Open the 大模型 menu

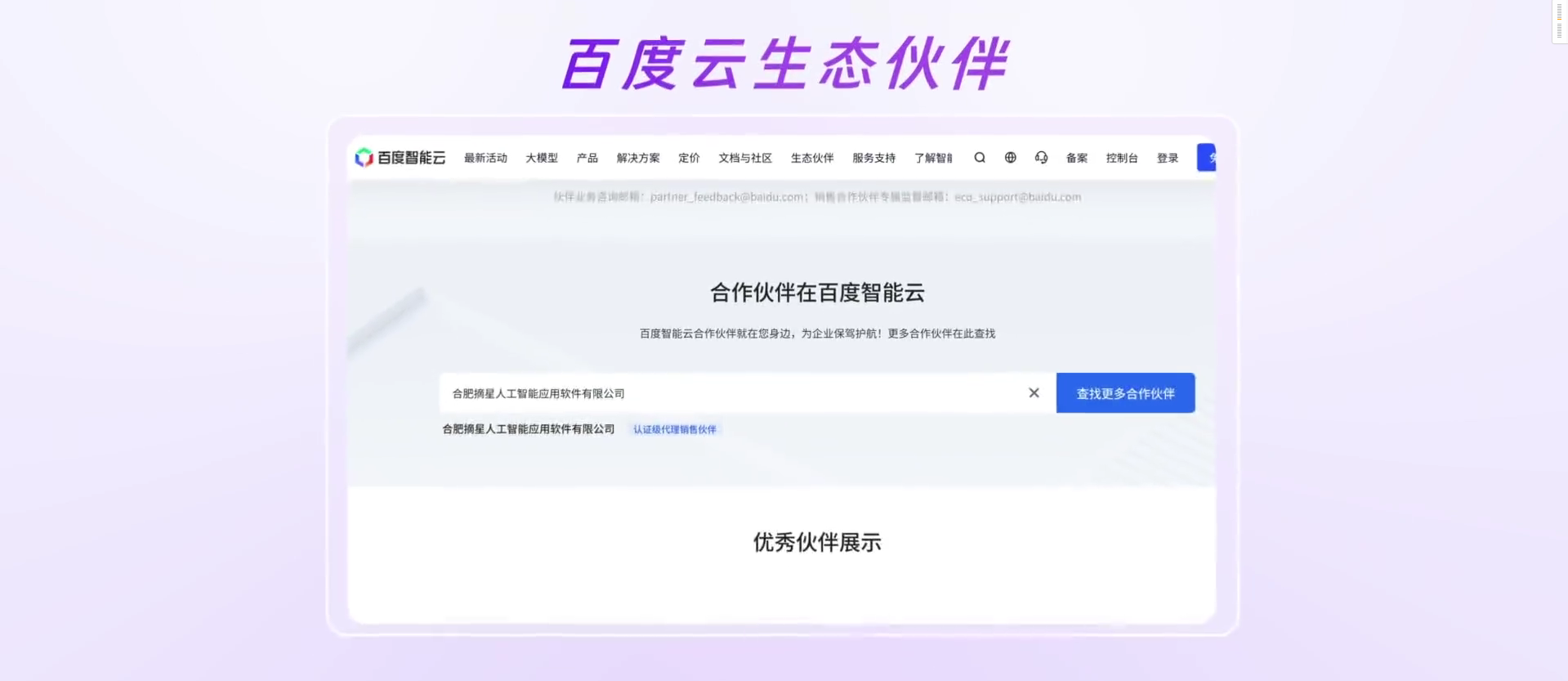(542, 158)
